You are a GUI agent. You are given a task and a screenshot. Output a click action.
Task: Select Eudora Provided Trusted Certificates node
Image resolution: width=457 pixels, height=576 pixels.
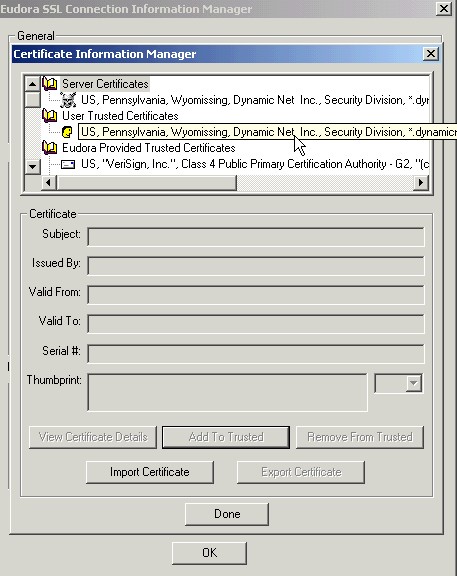click(x=149, y=148)
